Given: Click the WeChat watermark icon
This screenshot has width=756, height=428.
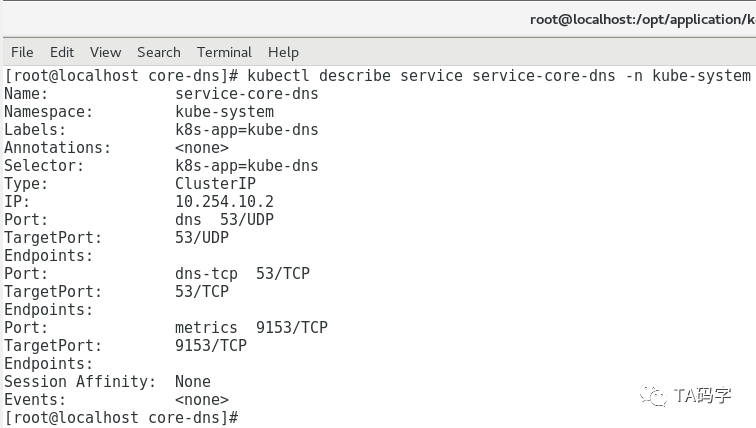Looking at the screenshot, I should (x=653, y=396).
